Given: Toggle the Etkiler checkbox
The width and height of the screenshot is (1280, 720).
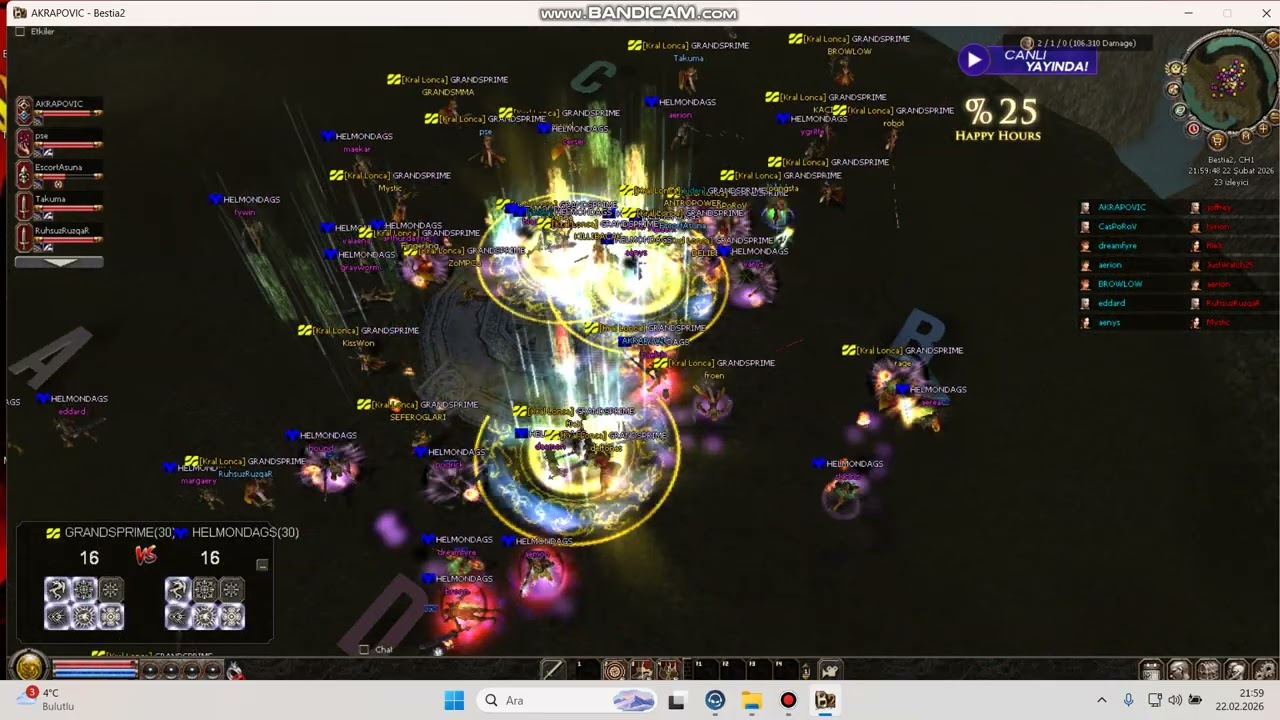Looking at the screenshot, I should pyautogui.click(x=20, y=32).
